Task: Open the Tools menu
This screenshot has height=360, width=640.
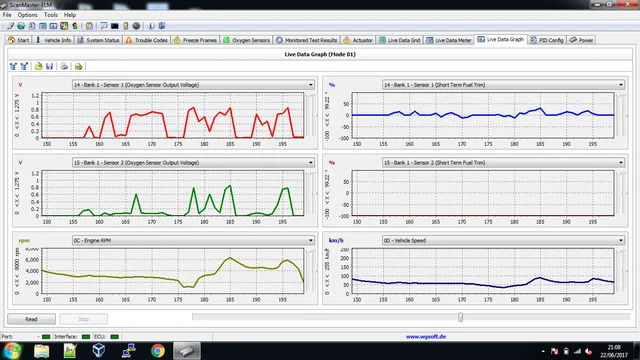Action: (x=51, y=15)
